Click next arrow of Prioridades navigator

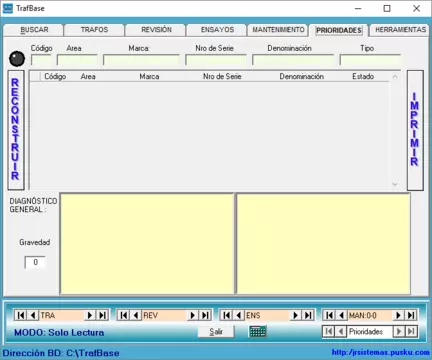tap(398, 331)
